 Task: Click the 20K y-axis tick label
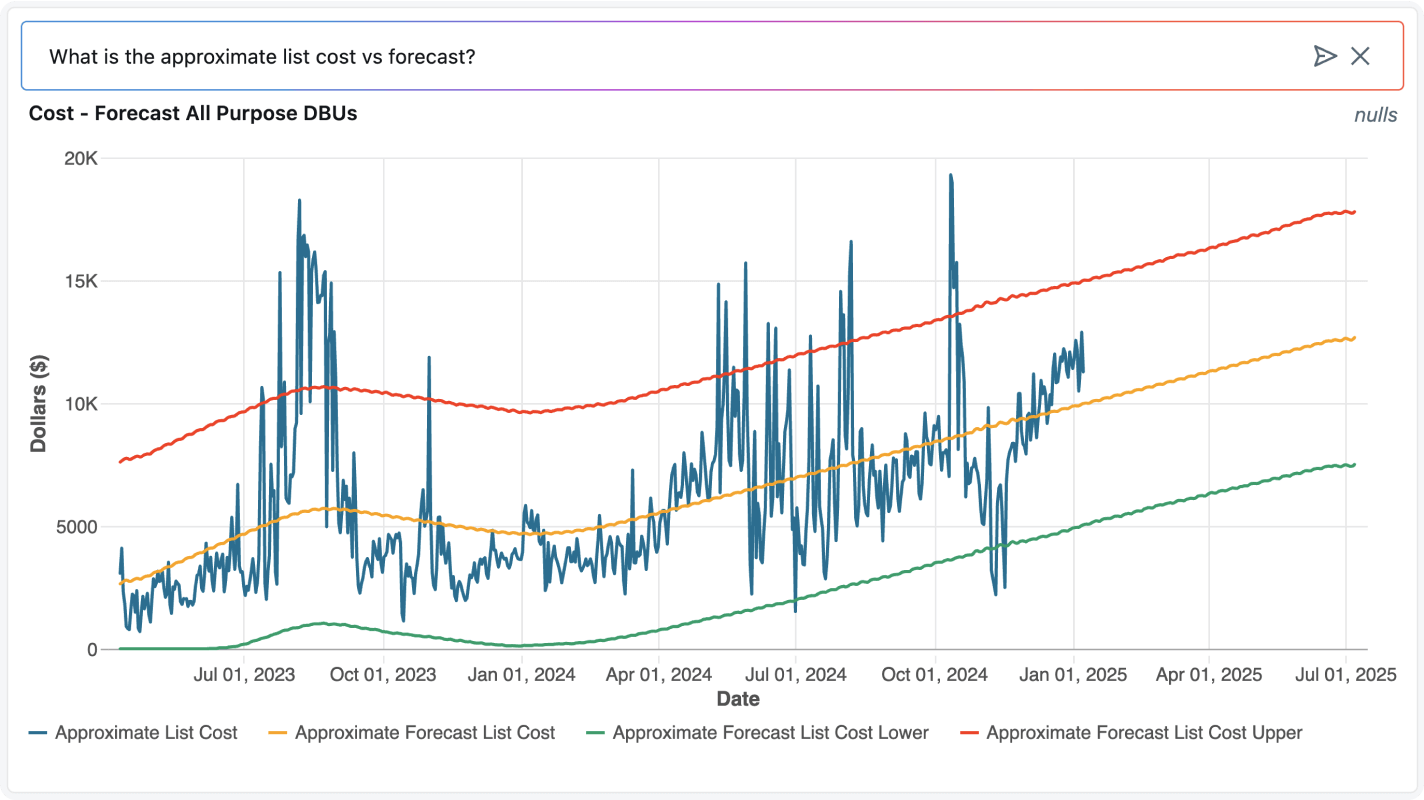(x=80, y=159)
